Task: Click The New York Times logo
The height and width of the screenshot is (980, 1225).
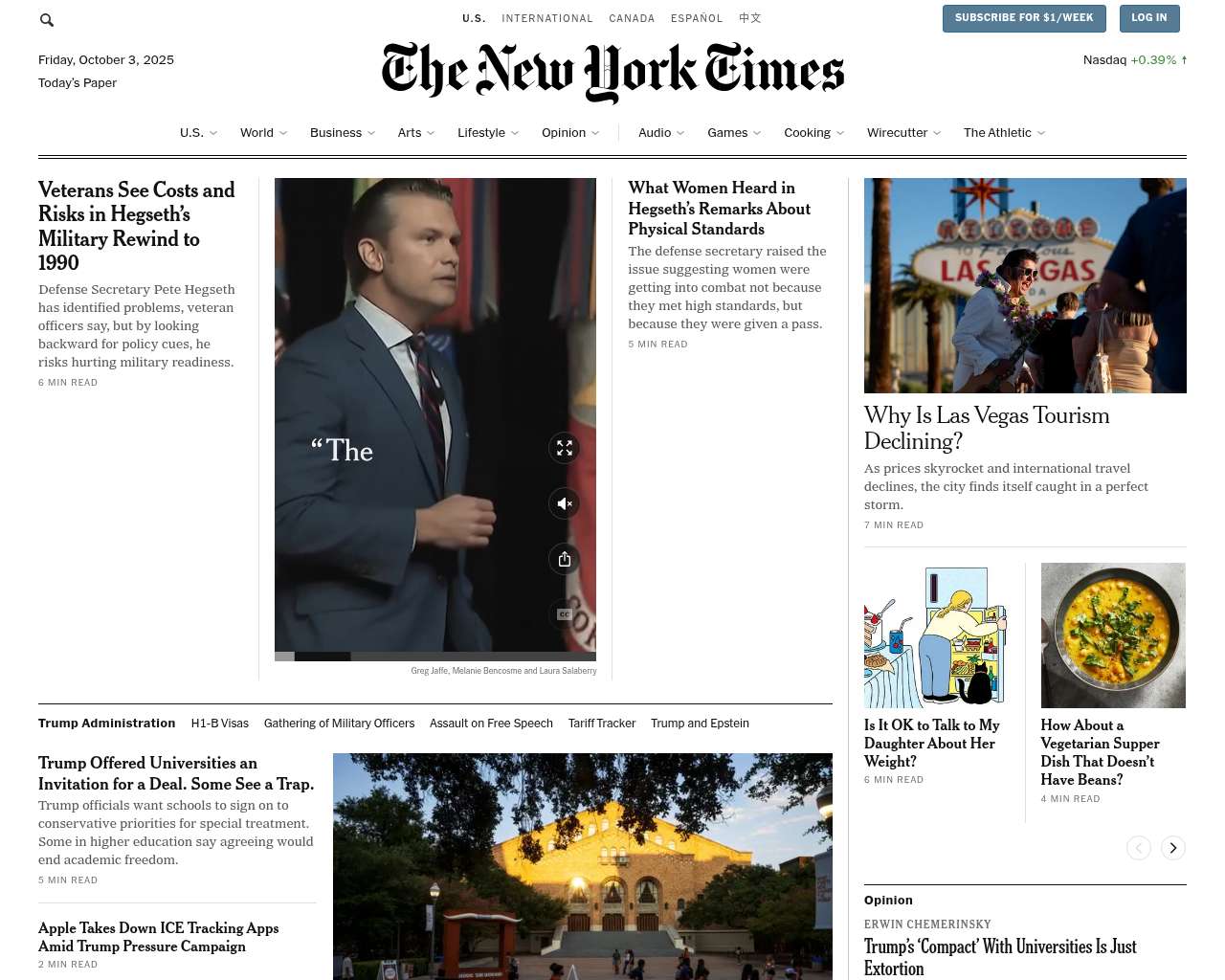Action: [x=612, y=72]
